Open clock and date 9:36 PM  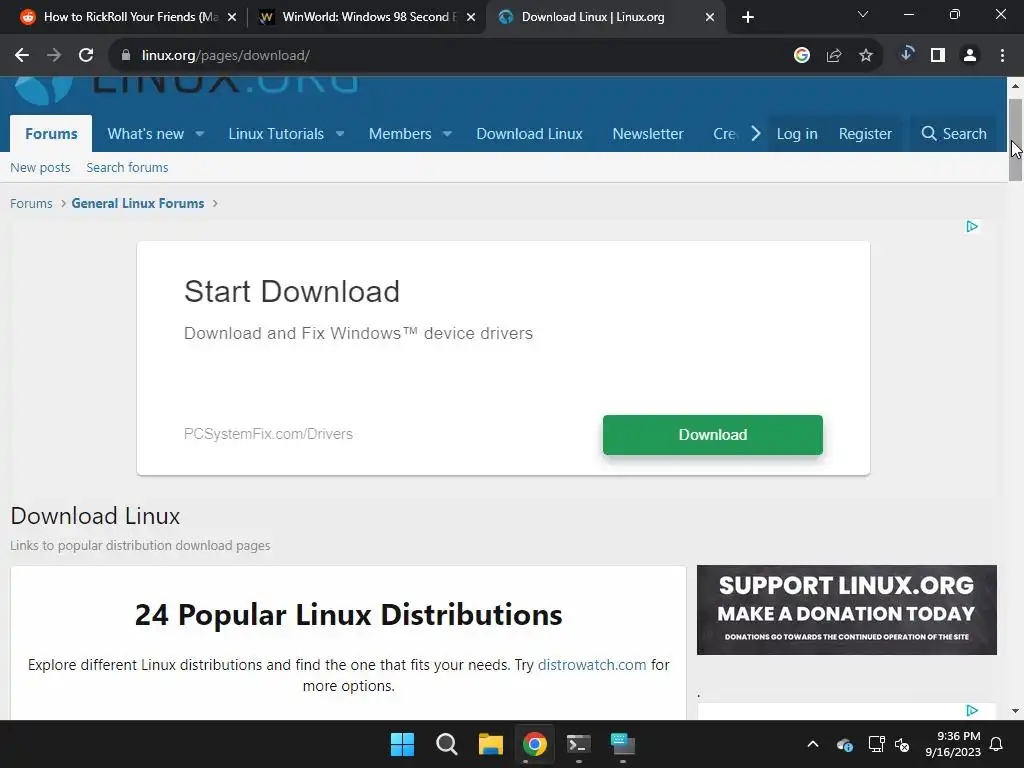pos(953,744)
